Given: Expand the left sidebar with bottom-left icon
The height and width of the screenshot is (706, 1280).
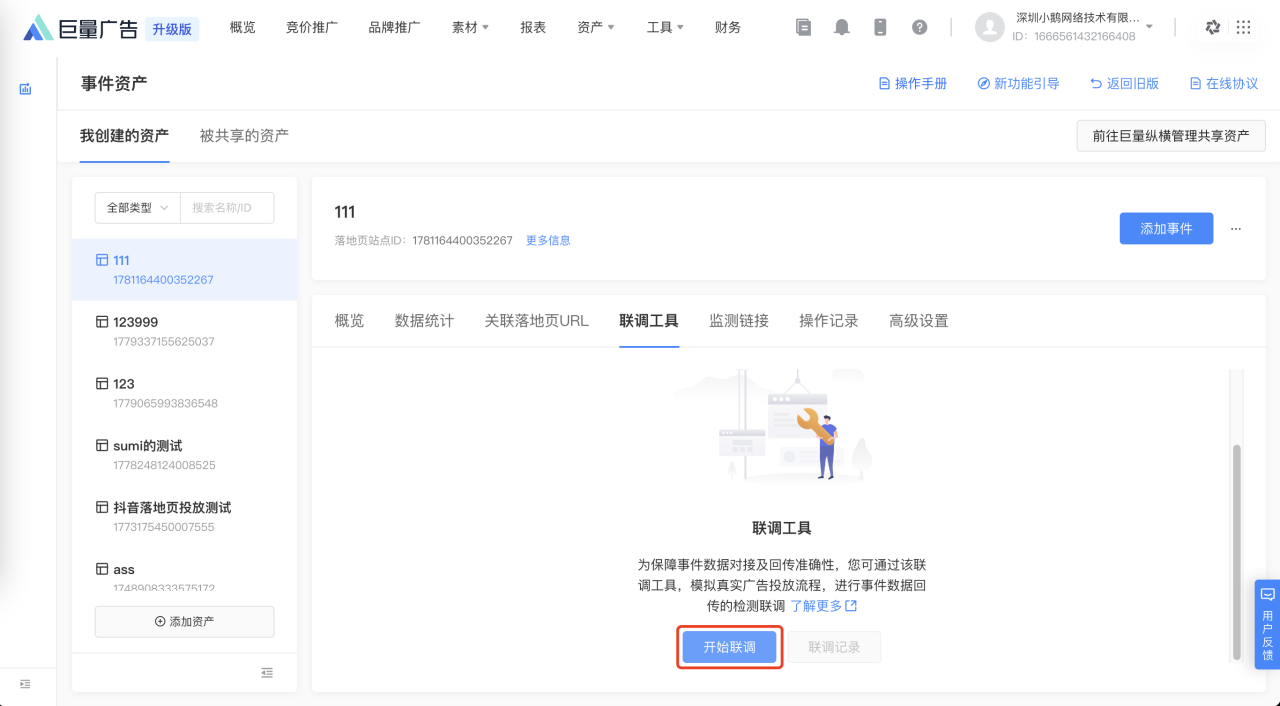Looking at the screenshot, I should [x=25, y=684].
